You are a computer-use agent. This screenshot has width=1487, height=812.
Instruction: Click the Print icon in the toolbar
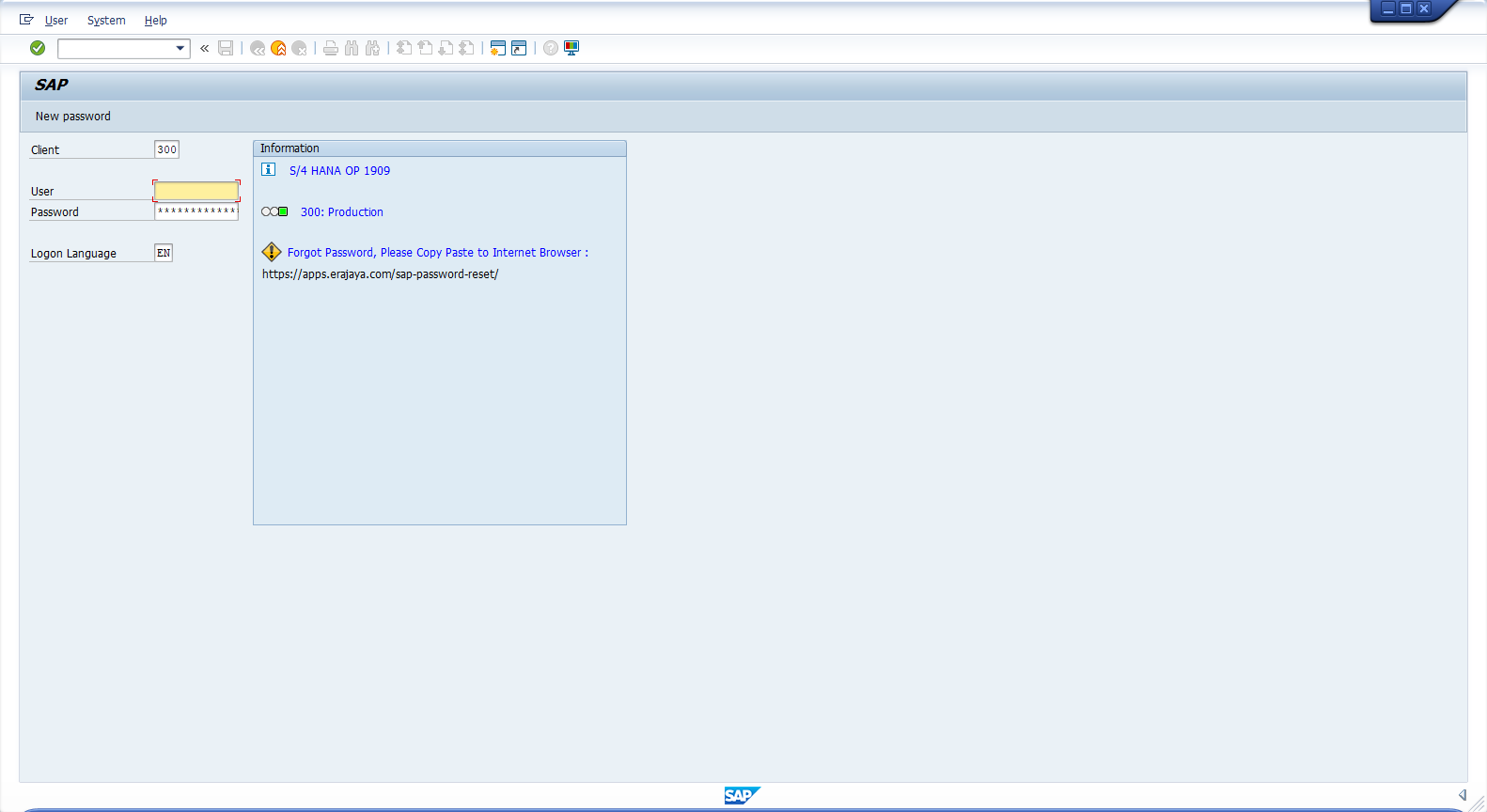pyautogui.click(x=331, y=48)
